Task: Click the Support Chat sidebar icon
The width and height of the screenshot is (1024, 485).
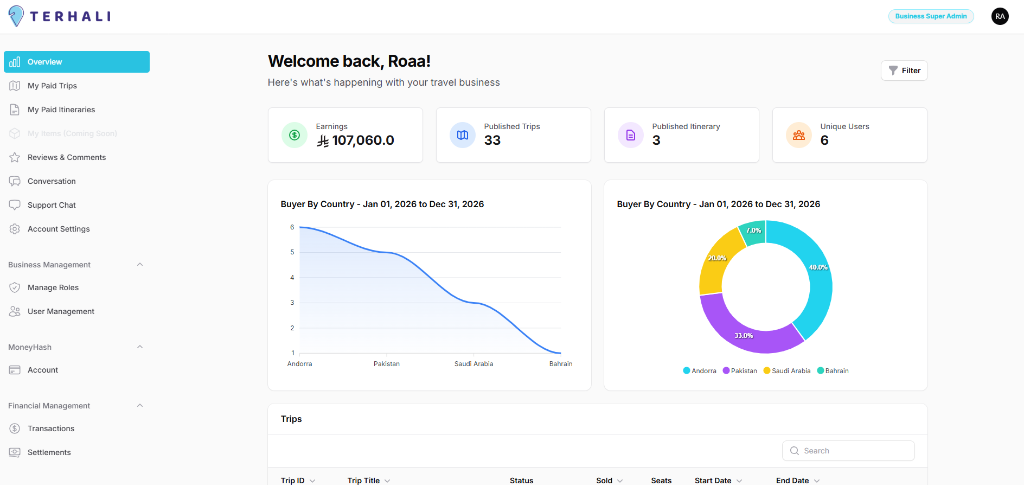Action: (x=15, y=205)
